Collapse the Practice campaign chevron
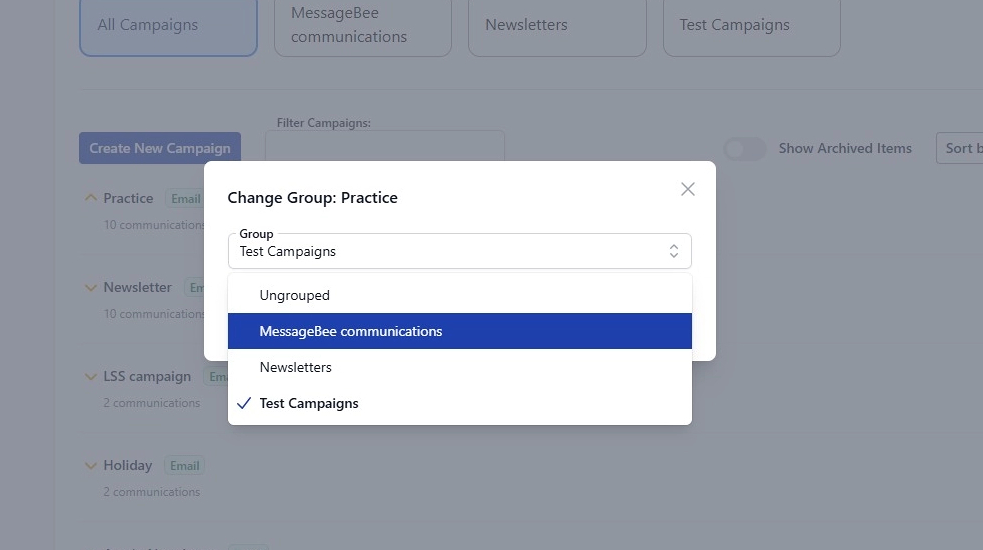The height and width of the screenshot is (550, 983). click(91, 198)
